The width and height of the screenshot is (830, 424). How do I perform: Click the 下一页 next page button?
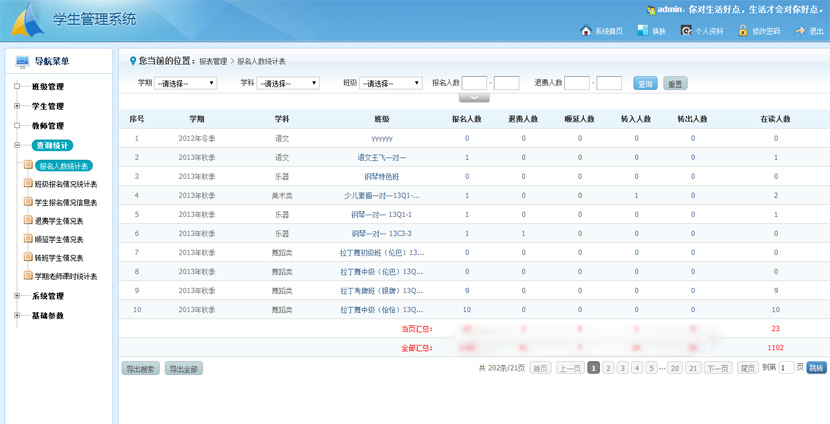pos(718,368)
